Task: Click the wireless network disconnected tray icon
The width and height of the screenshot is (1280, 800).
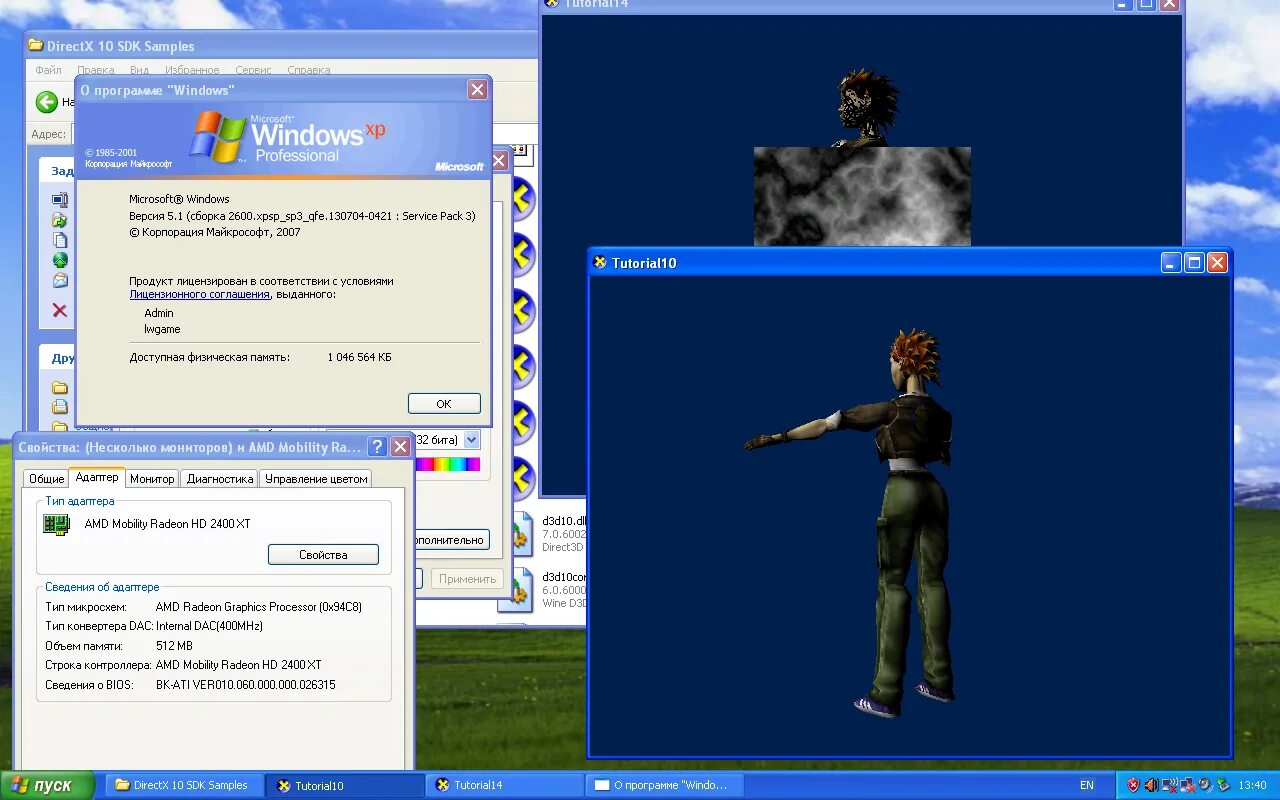Action: pyautogui.click(x=1169, y=785)
